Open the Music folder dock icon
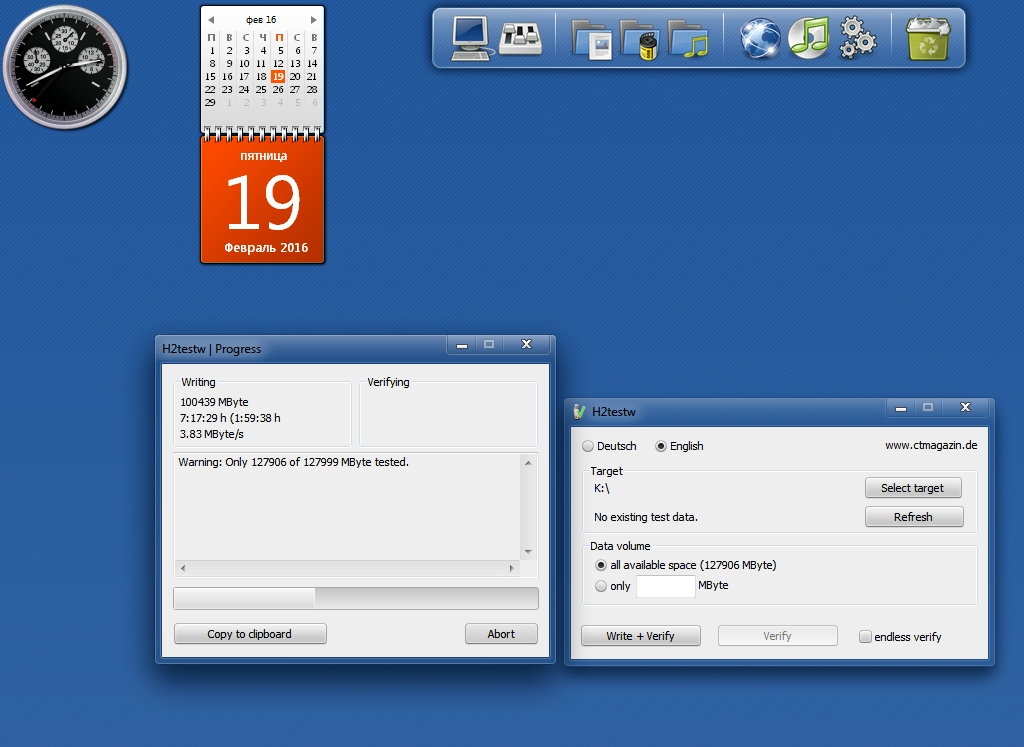 [x=688, y=39]
